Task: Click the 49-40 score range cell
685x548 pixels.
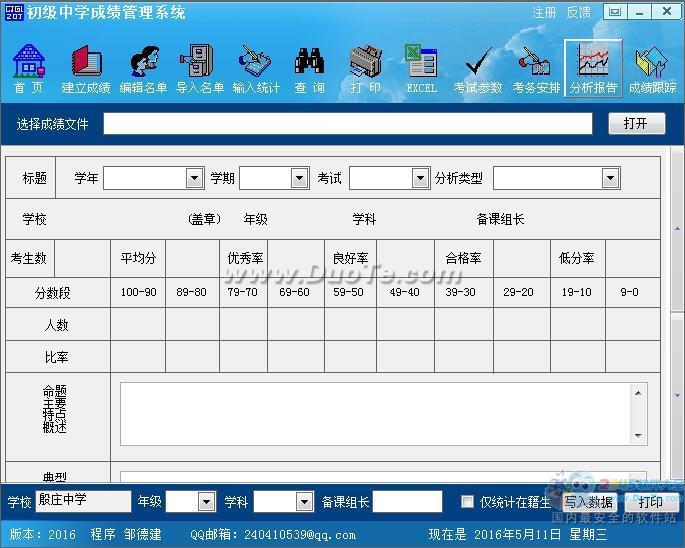Action: 405,292
